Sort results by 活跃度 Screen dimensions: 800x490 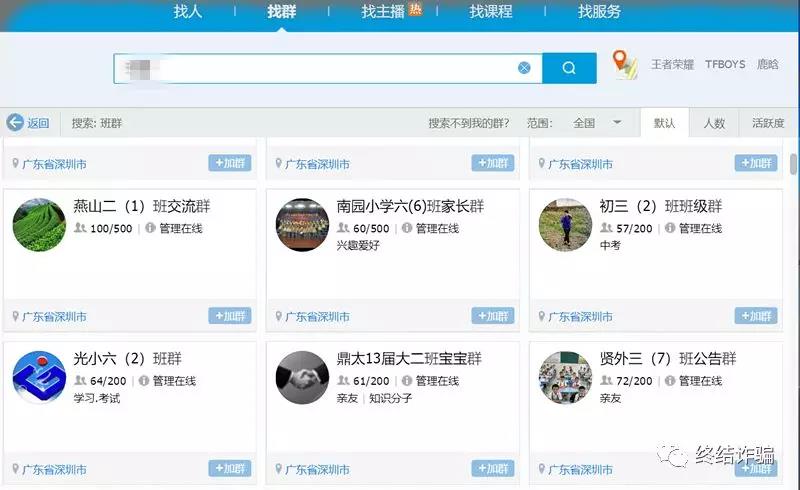pyautogui.click(x=768, y=123)
